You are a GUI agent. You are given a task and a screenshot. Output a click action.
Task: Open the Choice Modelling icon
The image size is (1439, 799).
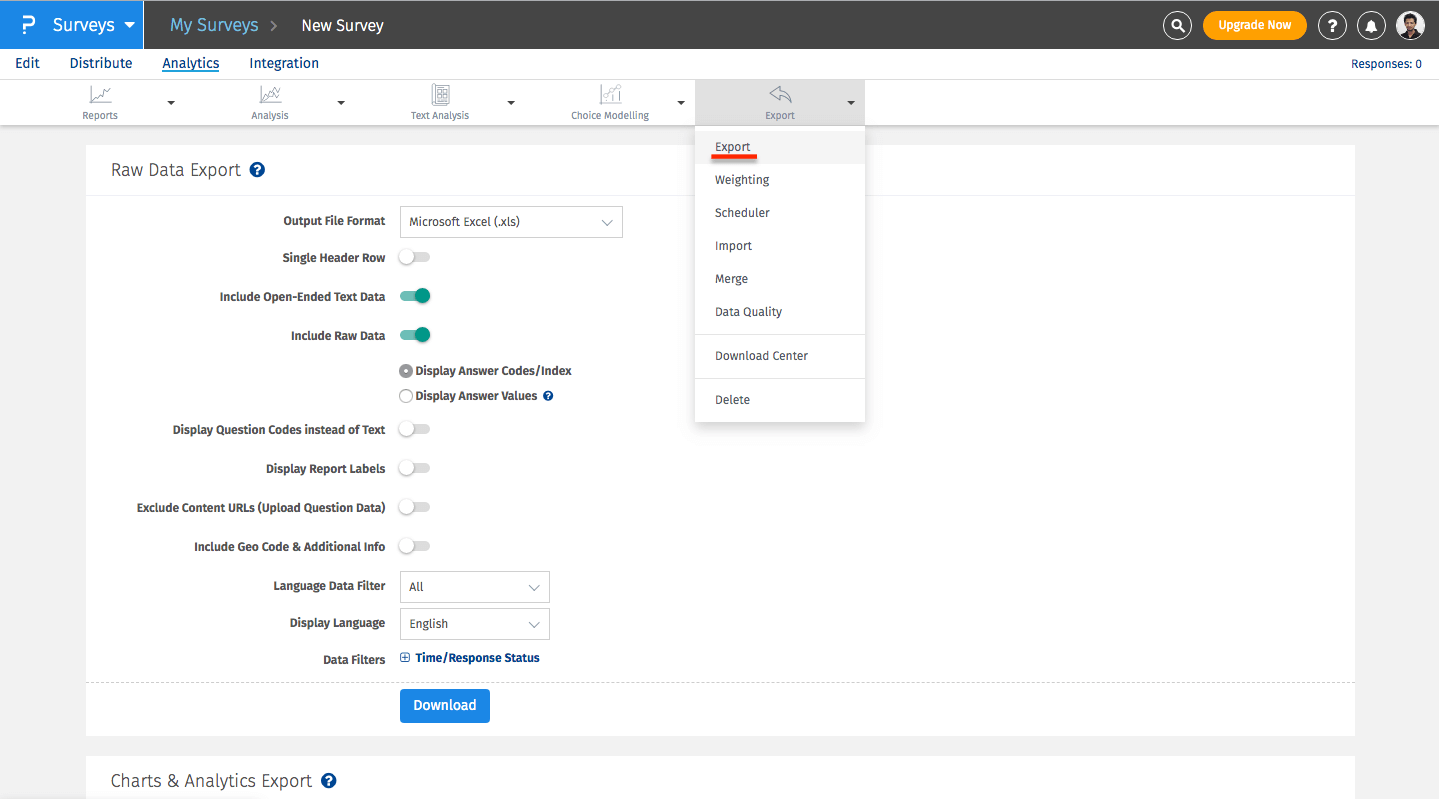tap(610, 95)
